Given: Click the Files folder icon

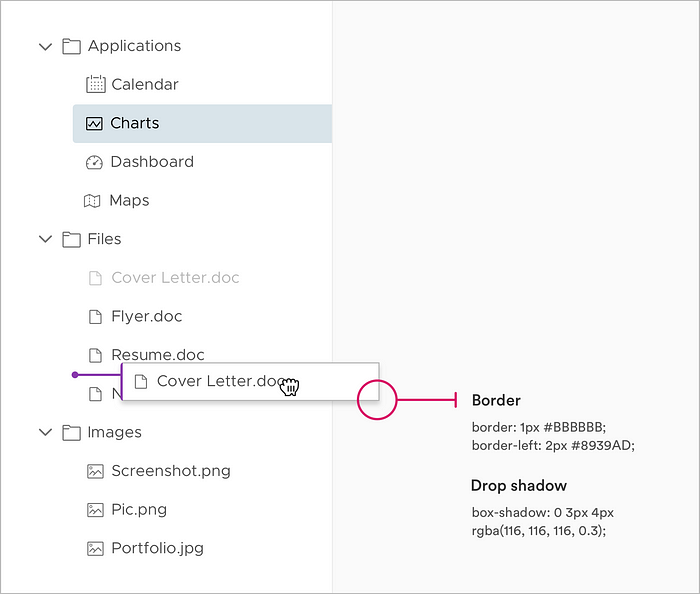Looking at the screenshot, I should pos(71,240).
